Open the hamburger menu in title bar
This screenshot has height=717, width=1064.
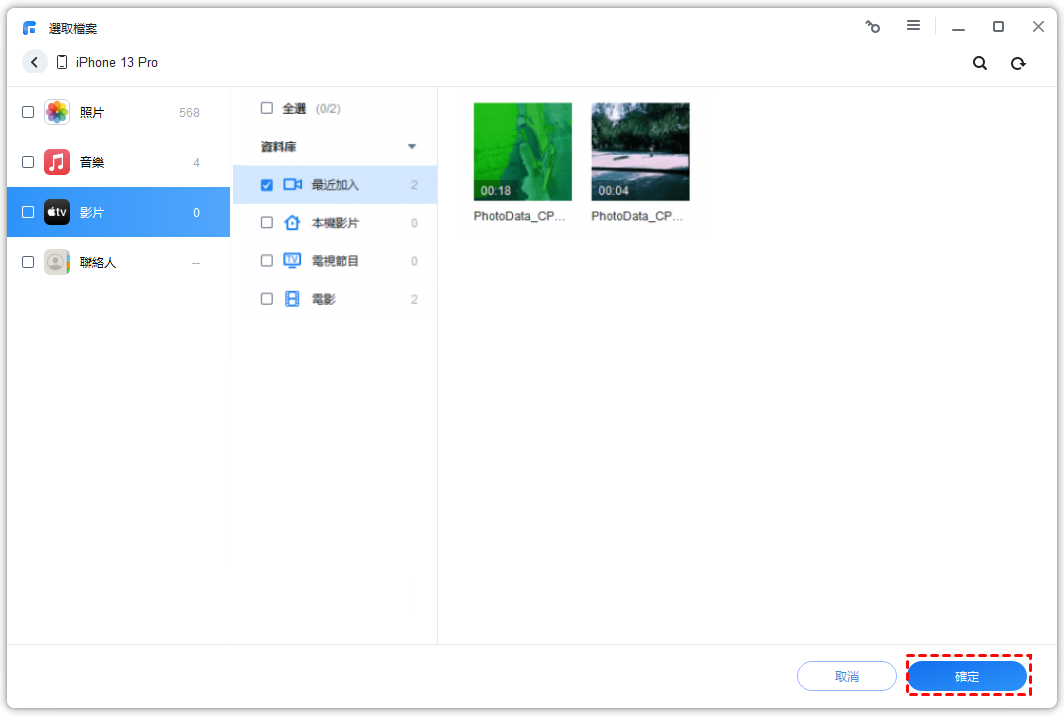point(913,26)
